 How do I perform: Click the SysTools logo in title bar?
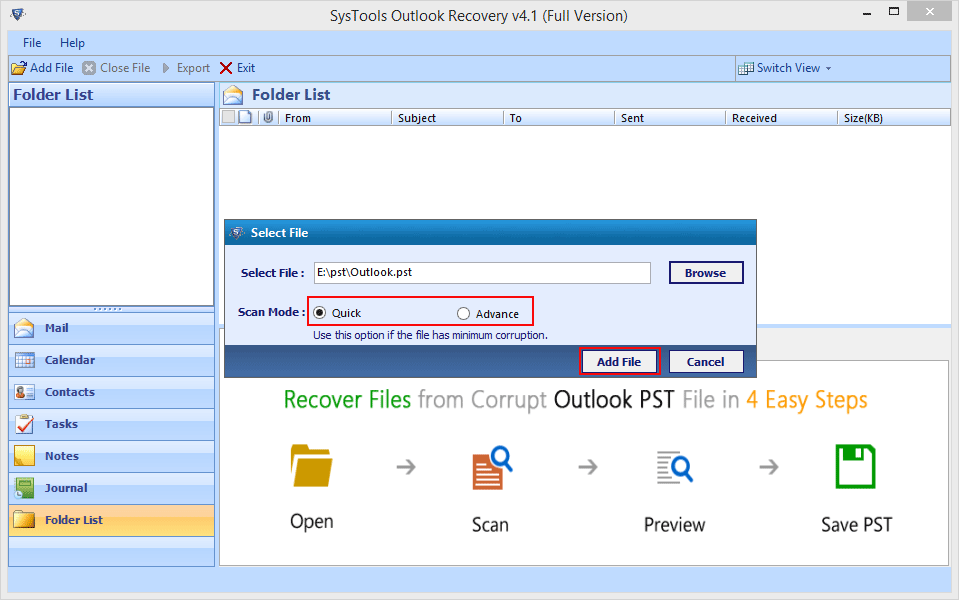(18, 13)
